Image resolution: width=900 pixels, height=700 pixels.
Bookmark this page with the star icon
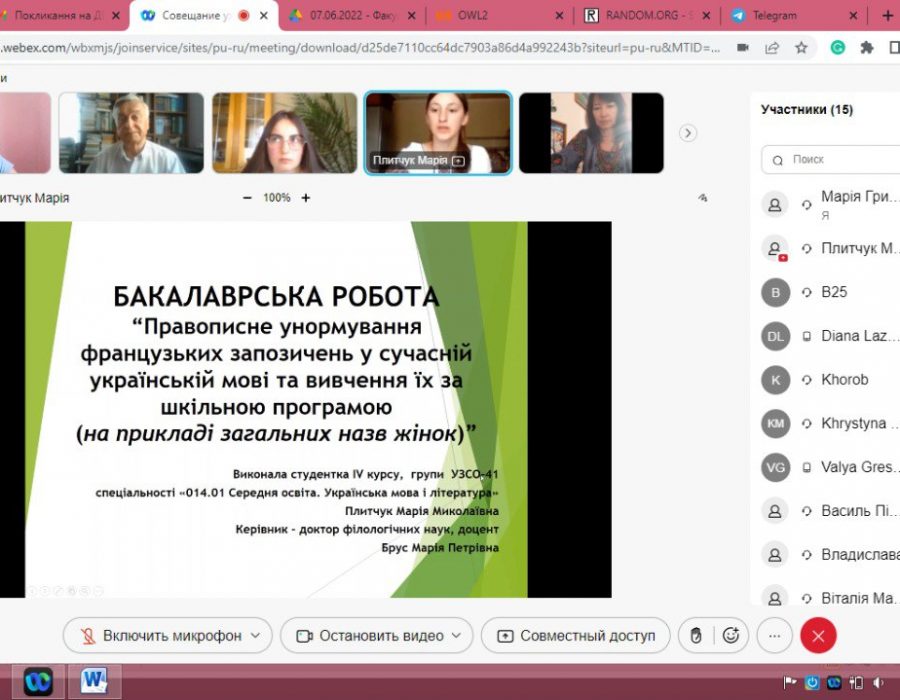tap(803, 47)
